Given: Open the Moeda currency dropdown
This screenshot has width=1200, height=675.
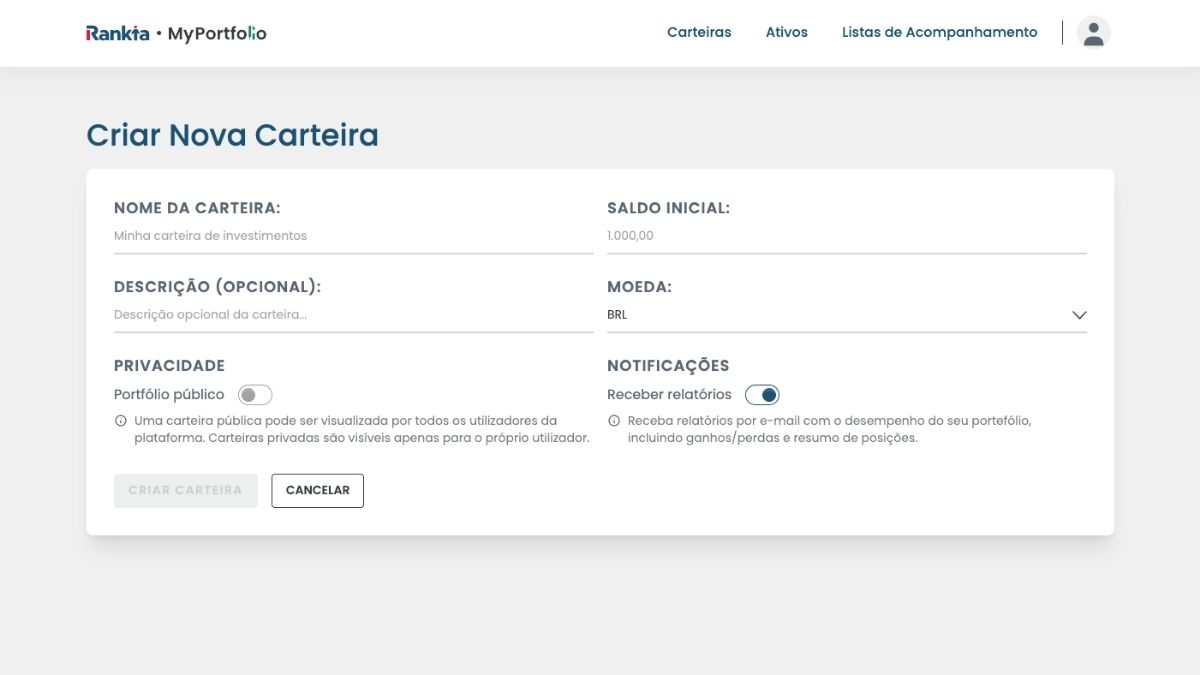Looking at the screenshot, I should (x=846, y=314).
